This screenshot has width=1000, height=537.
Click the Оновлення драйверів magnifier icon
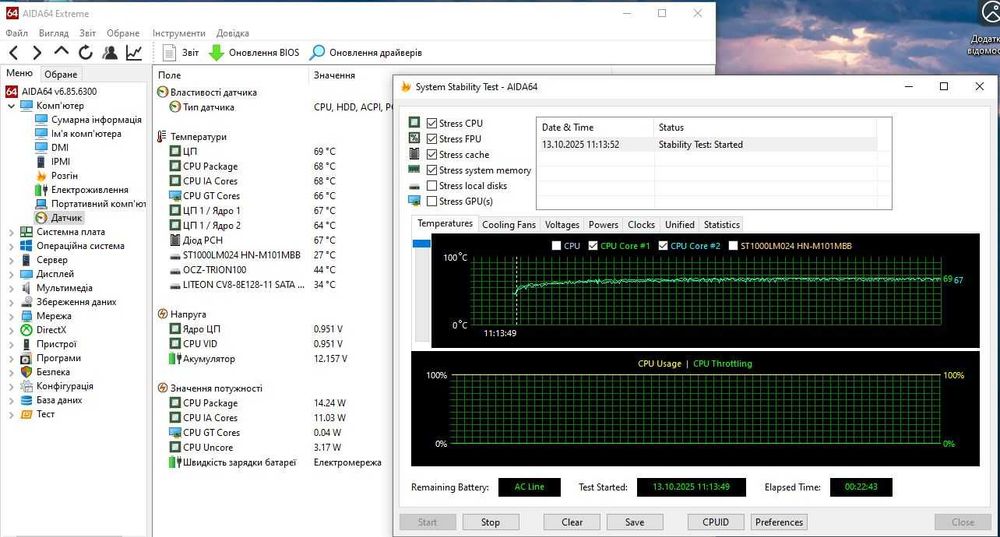[317, 52]
